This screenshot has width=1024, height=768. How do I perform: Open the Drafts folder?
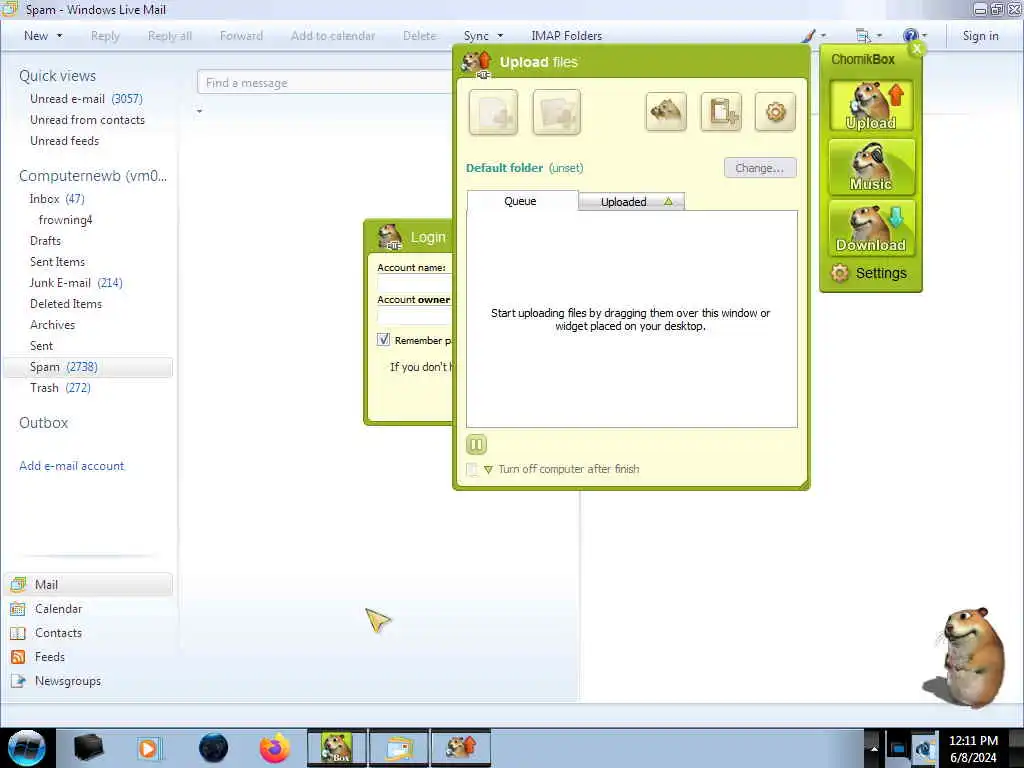[45, 240]
